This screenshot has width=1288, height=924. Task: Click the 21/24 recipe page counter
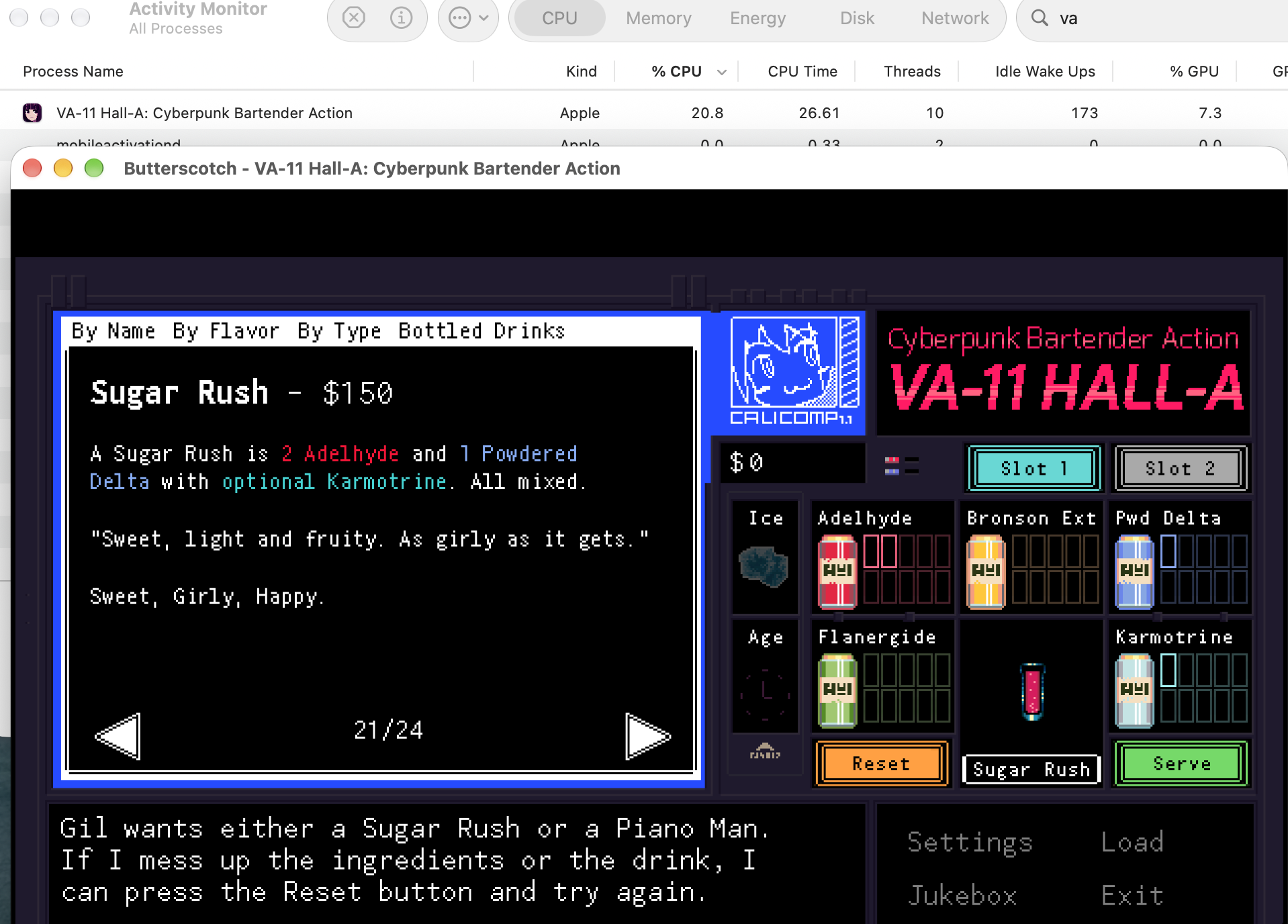[388, 731]
